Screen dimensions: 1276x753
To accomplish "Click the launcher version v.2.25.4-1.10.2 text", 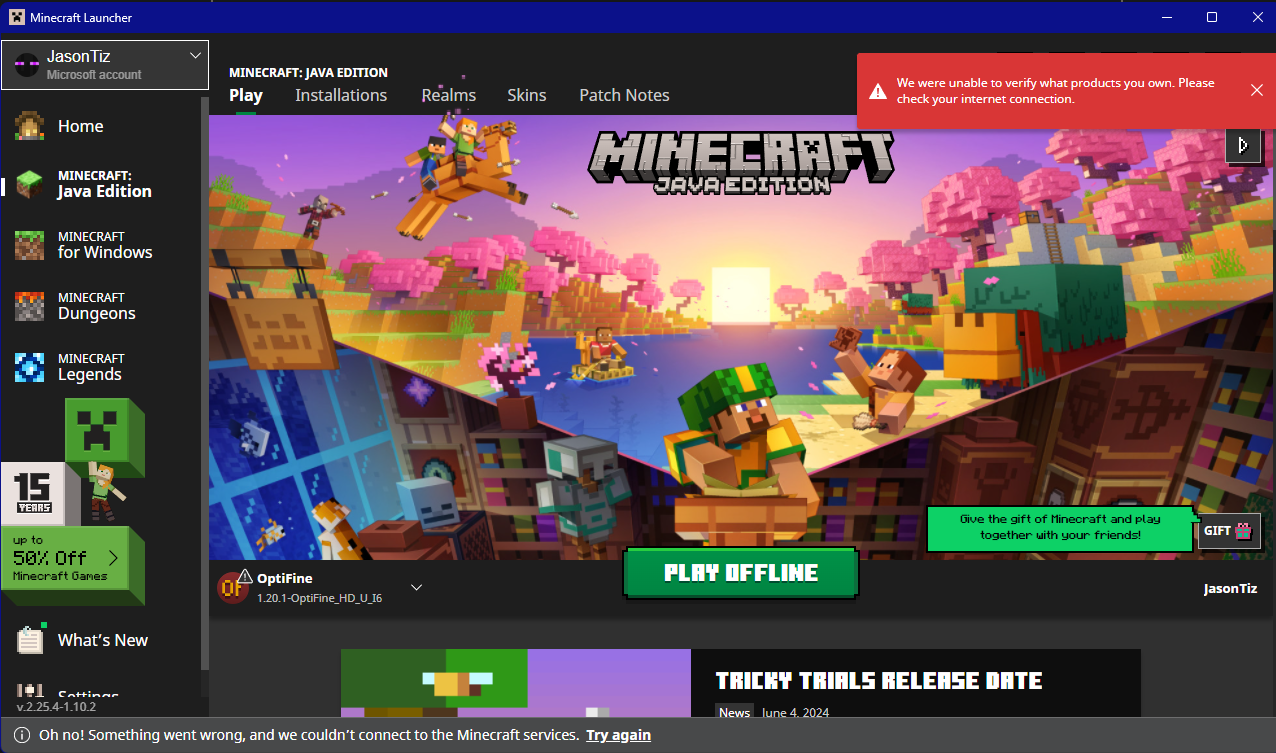I will click(x=56, y=706).
